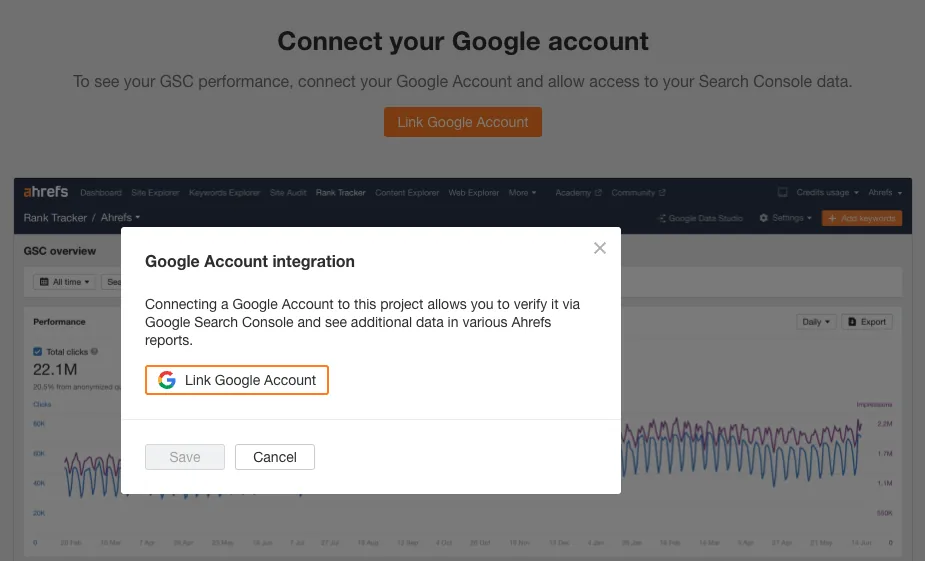This screenshot has width=925, height=561.
Task: Cancel the Google Account integration dialog
Action: coord(274,457)
